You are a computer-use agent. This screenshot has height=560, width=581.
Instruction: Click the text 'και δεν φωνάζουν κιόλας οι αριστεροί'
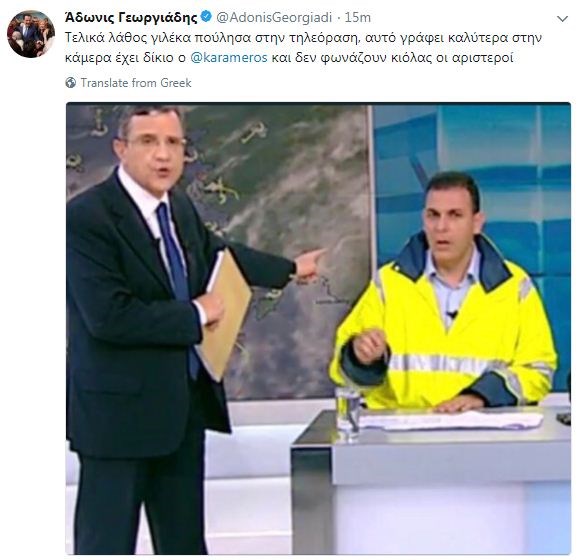click(392, 58)
